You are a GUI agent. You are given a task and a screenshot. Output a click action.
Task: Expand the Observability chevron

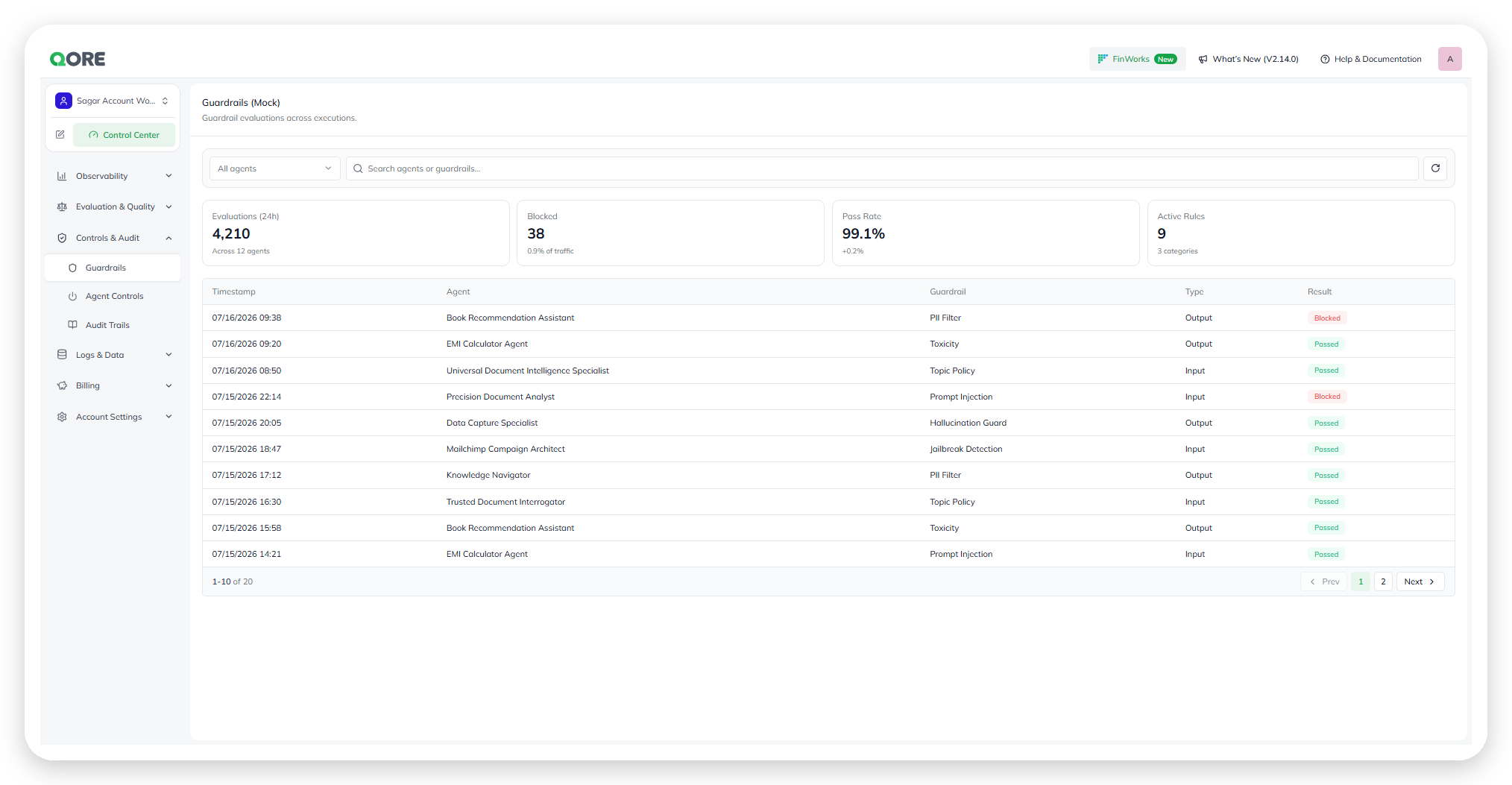point(168,176)
